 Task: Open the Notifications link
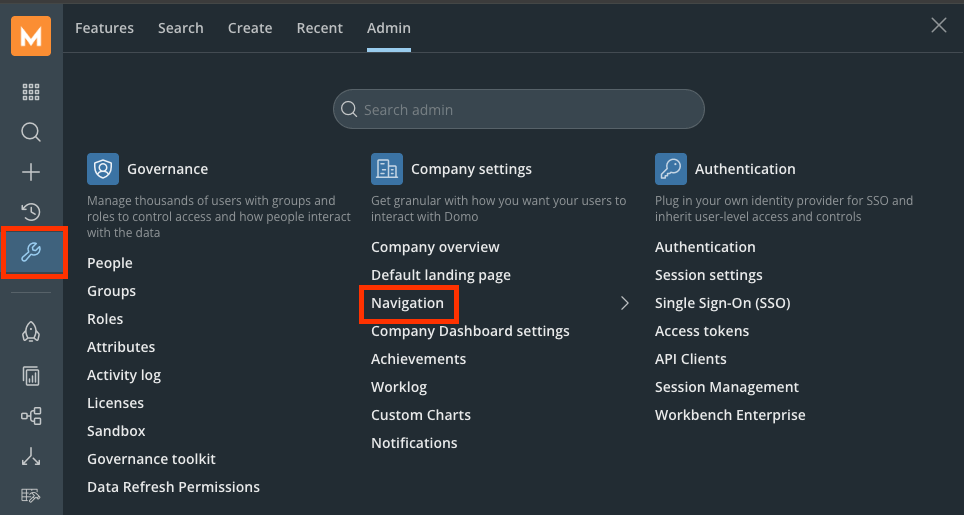[x=414, y=443]
